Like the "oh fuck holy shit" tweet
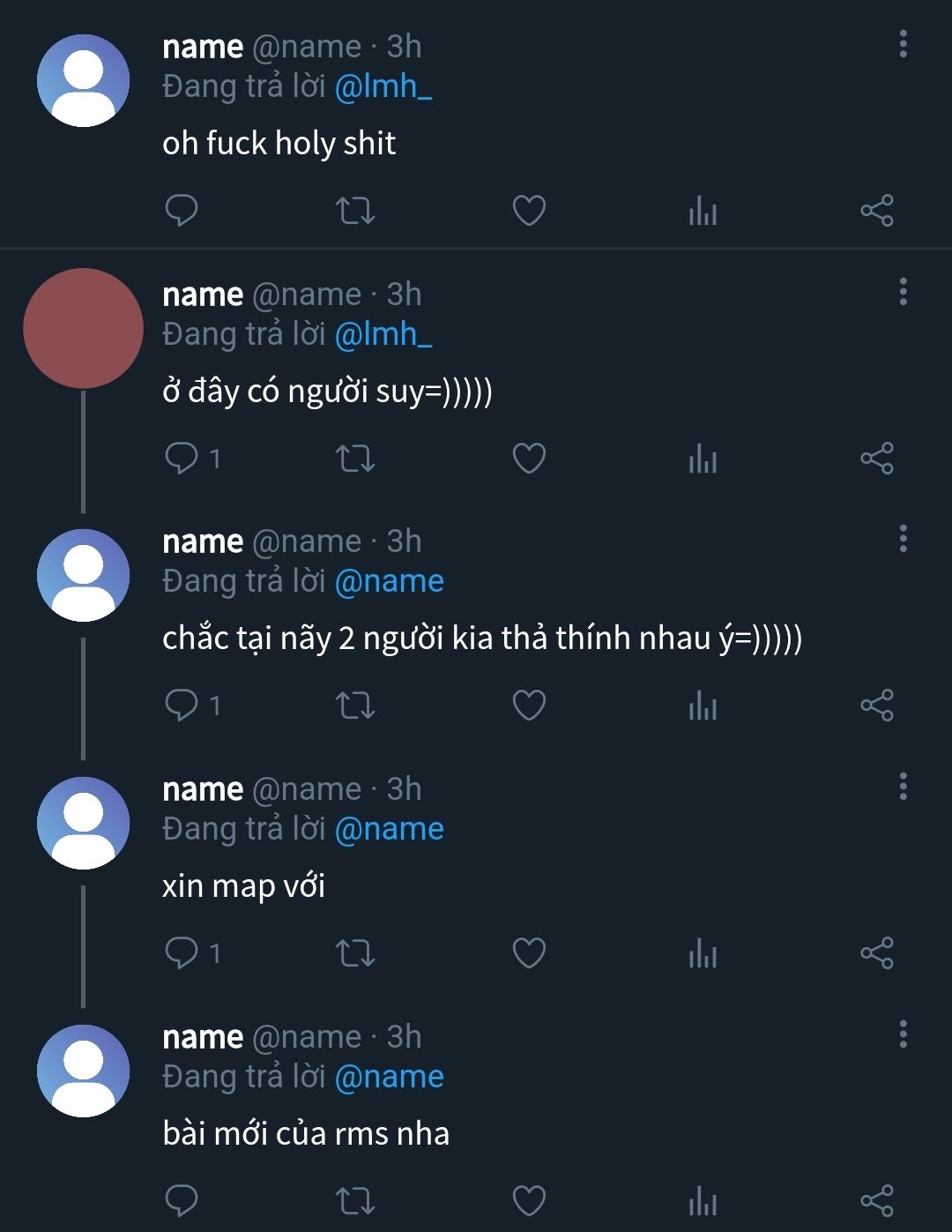952x1232 pixels. 529,211
